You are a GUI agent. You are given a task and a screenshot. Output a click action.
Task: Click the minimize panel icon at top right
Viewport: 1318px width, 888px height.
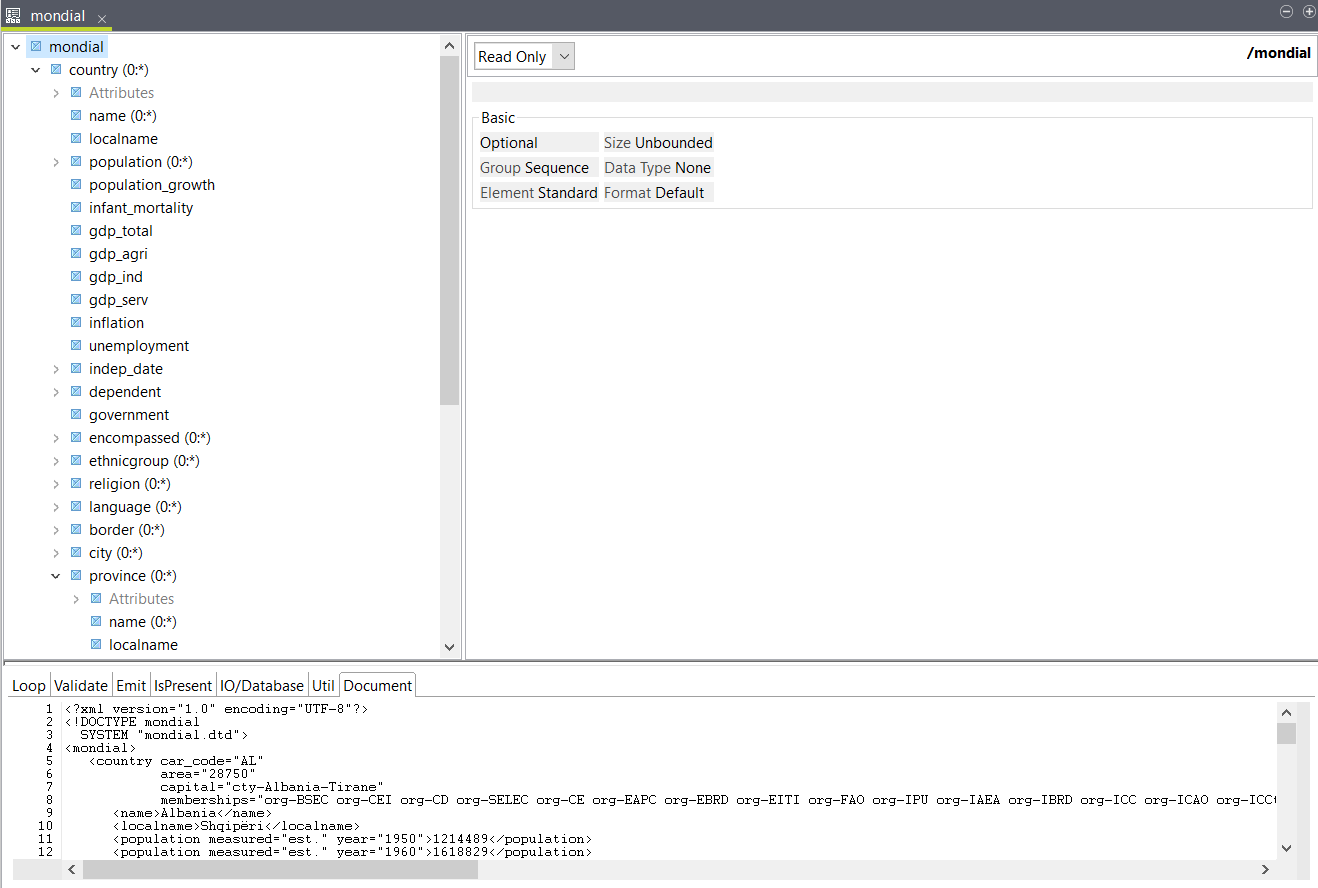point(1287,12)
